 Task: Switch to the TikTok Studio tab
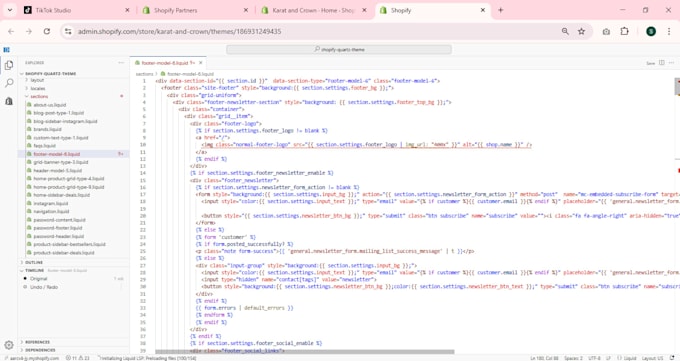pos(76,10)
